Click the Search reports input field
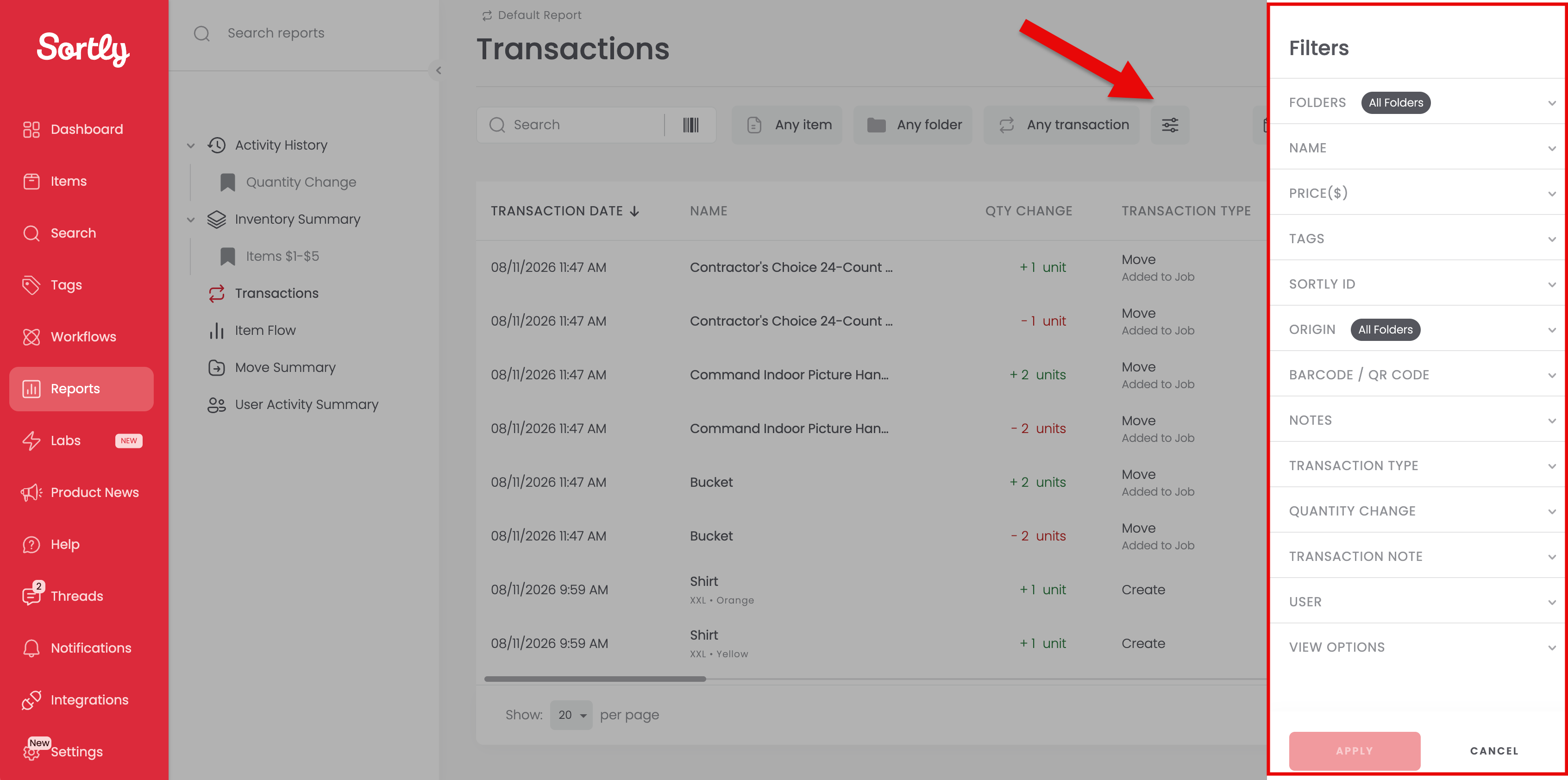This screenshot has height=780, width=1568. coord(304,33)
